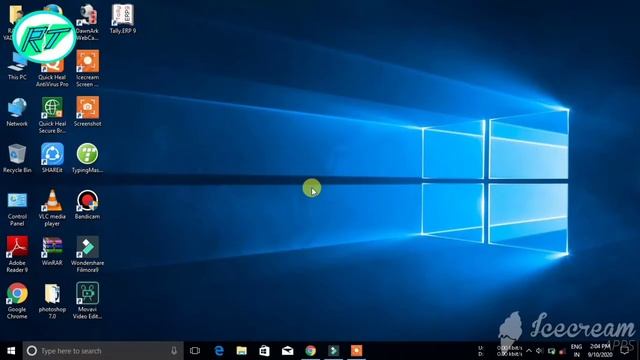Select the Recycle Bin icon
Viewport: 640px width, 360px height.
(x=17, y=158)
